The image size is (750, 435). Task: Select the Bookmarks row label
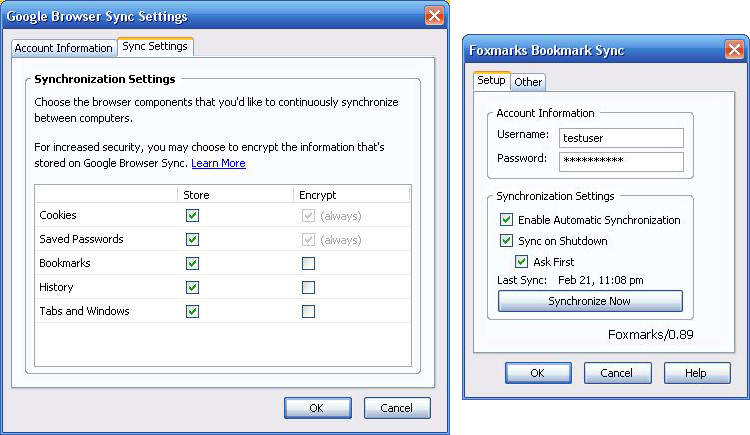click(x=65, y=263)
